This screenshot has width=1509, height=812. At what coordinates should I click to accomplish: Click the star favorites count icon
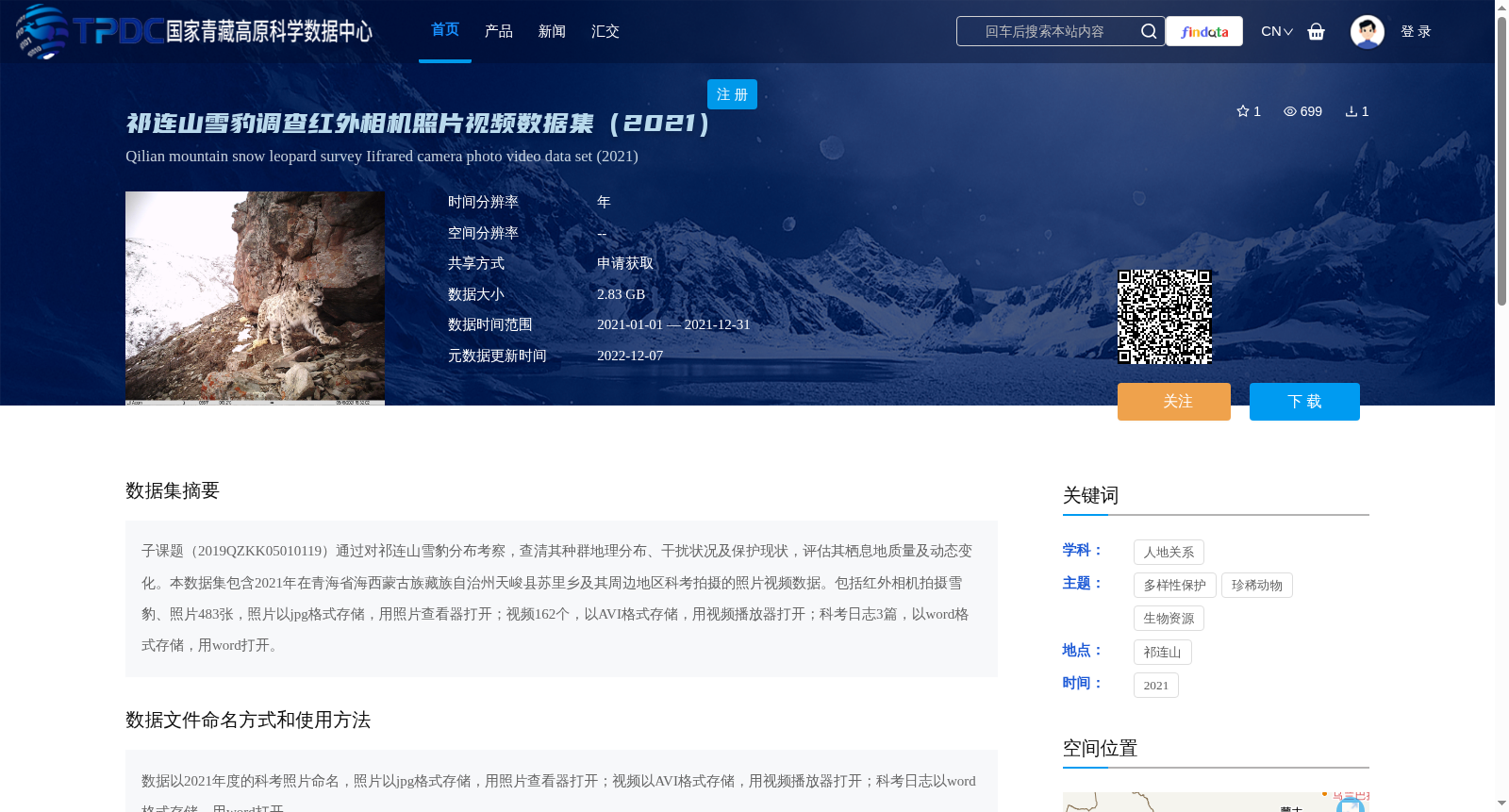[x=1243, y=111]
